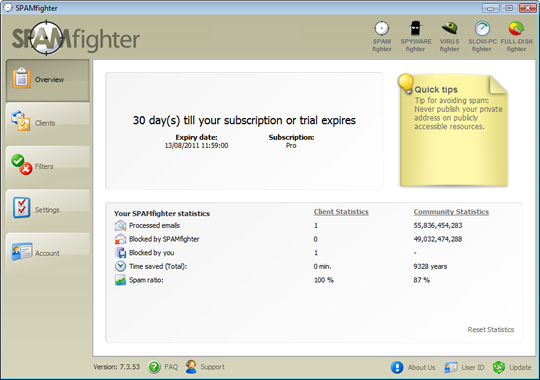Viewport: 540px width, 380px height.
Task: Switch to the Overview tab
Action: pyautogui.click(x=48, y=80)
